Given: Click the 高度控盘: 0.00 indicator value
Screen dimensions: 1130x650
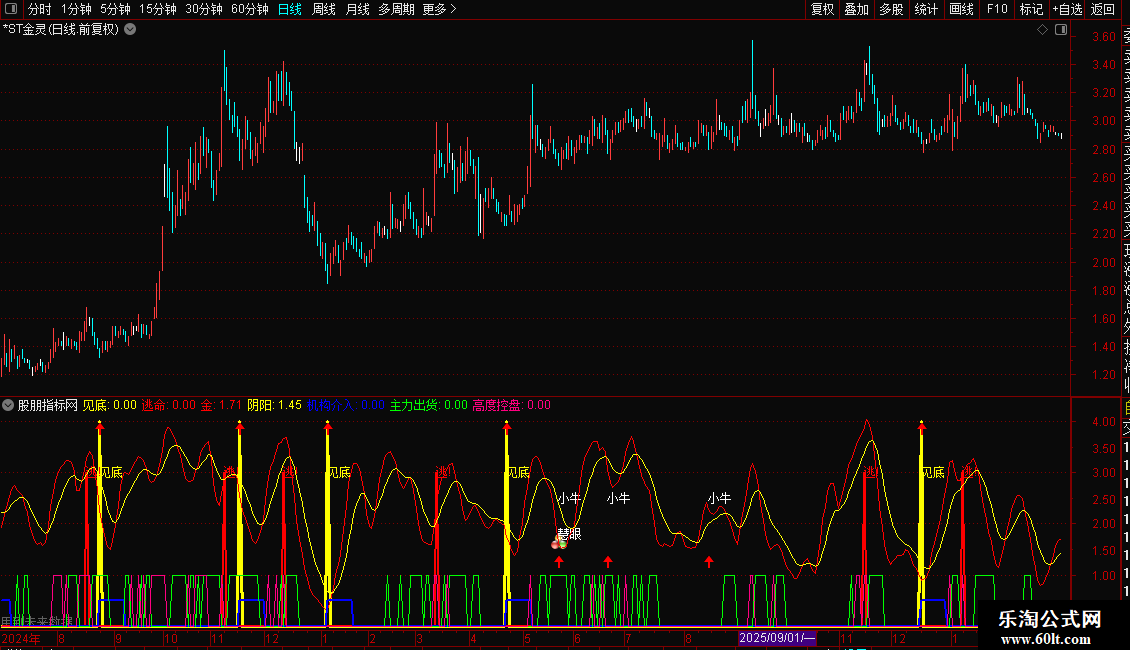Looking at the screenshot, I should point(512,405).
